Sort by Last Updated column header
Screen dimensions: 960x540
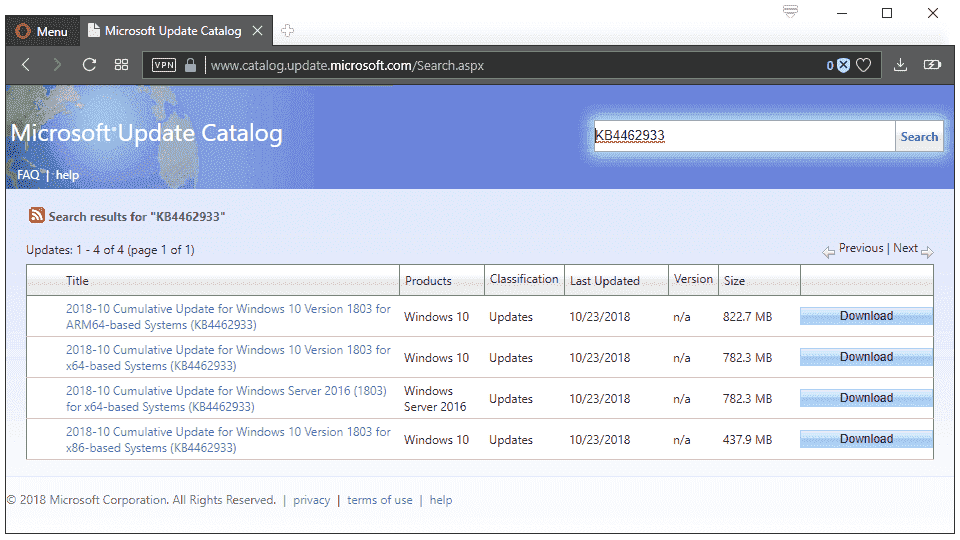(x=605, y=280)
